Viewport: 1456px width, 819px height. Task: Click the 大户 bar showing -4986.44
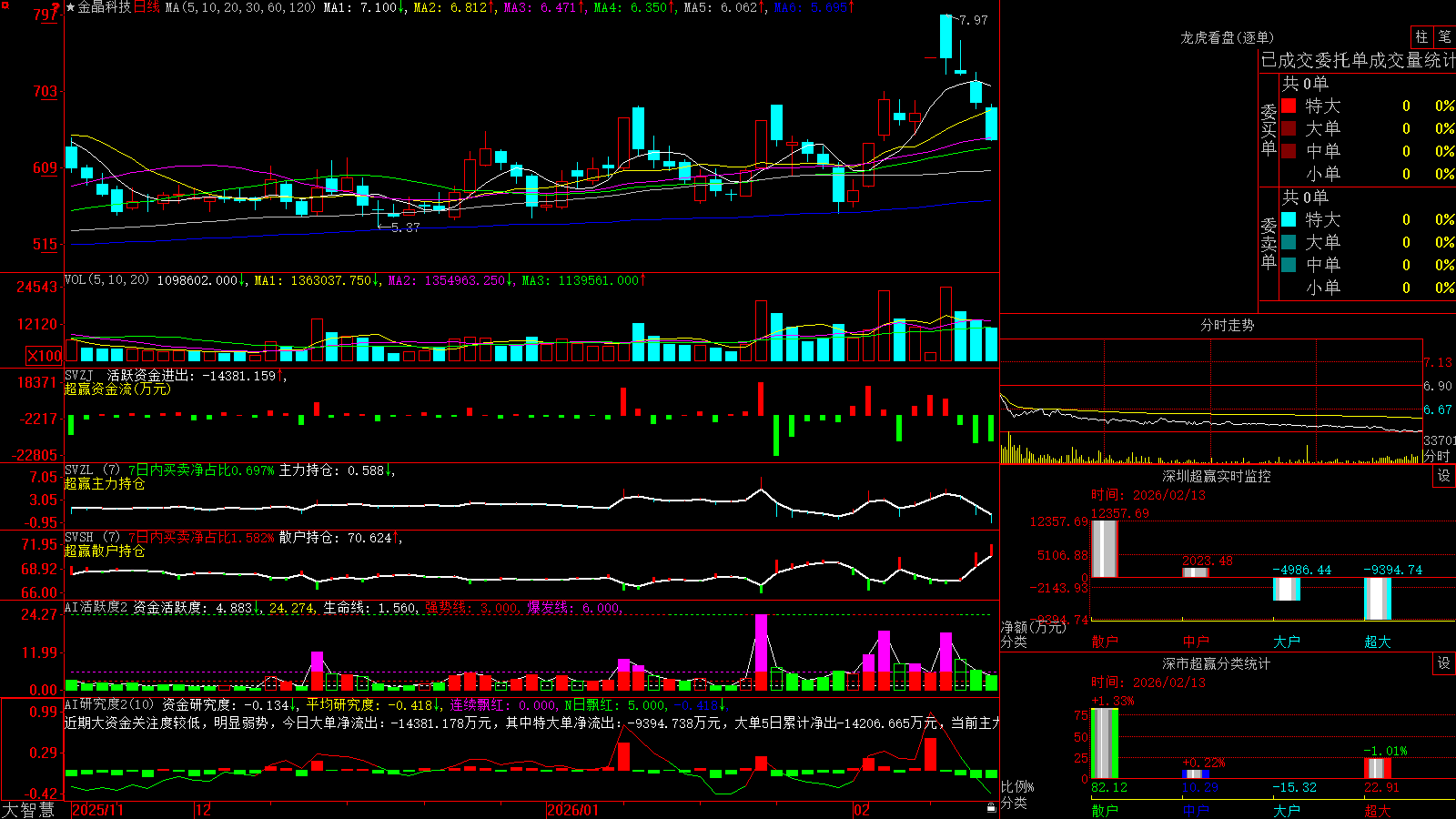(1287, 589)
